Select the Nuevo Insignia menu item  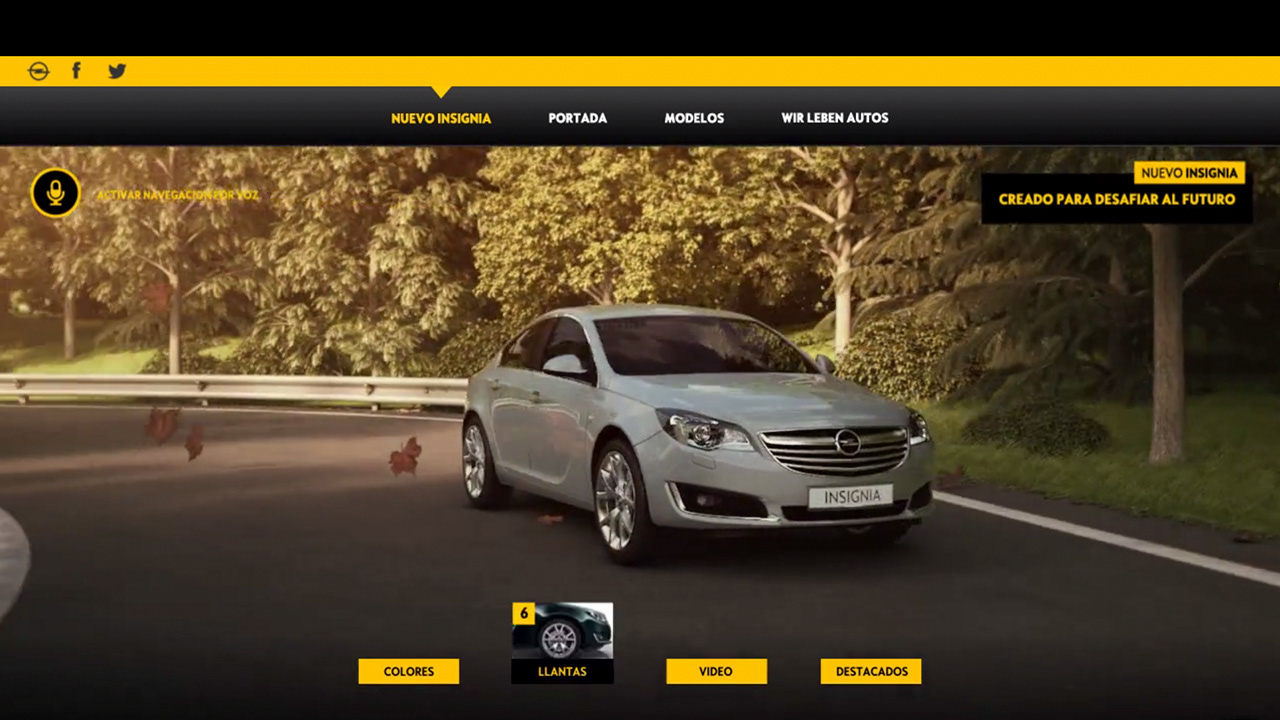pyautogui.click(x=441, y=118)
